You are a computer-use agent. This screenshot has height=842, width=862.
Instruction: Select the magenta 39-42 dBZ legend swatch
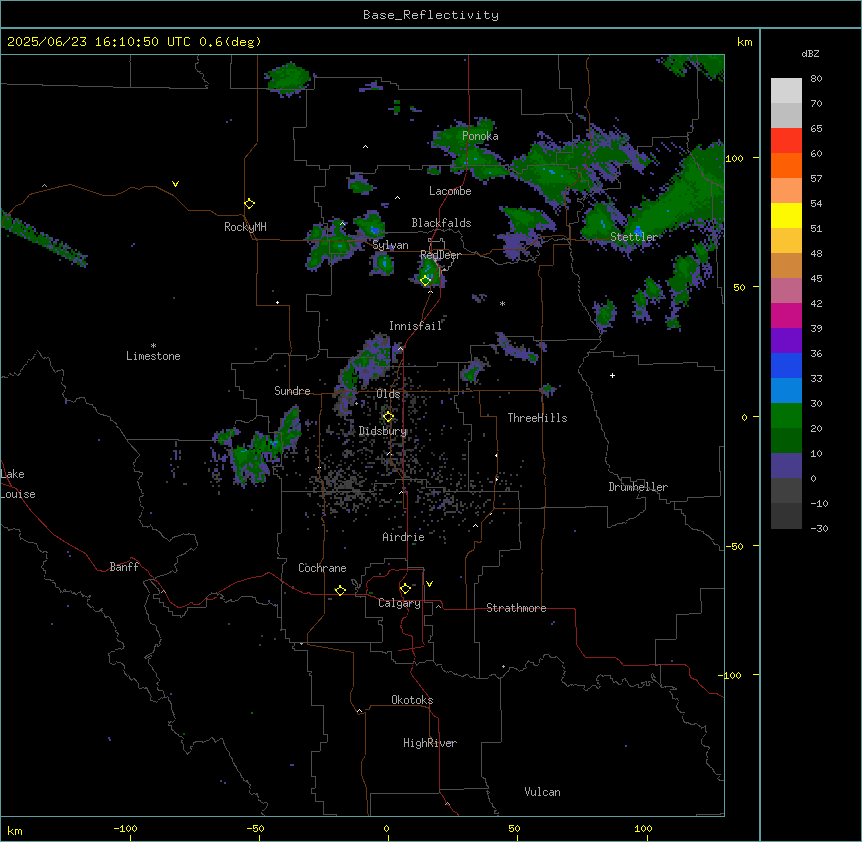(x=786, y=315)
